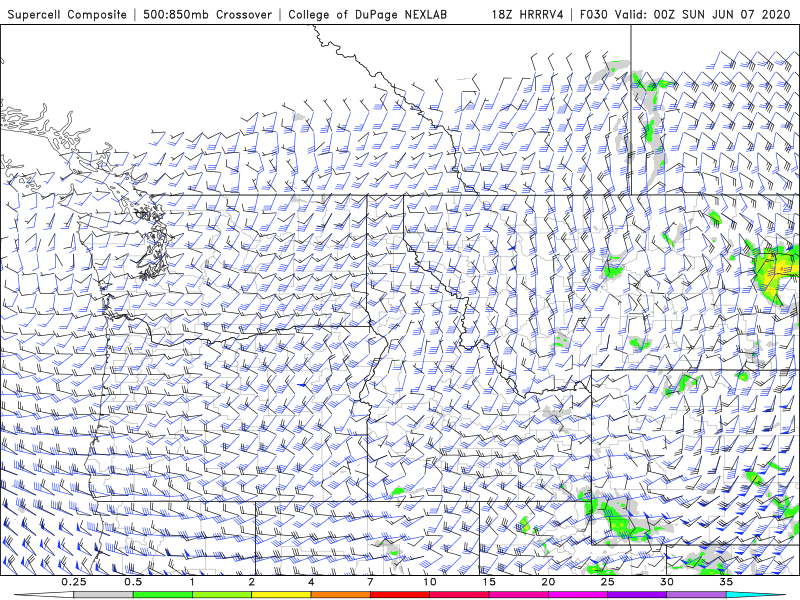The width and height of the screenshot is (800, 600).
Task: Click the '18Z HRRRV4' model run label
Action: (527, 14)
